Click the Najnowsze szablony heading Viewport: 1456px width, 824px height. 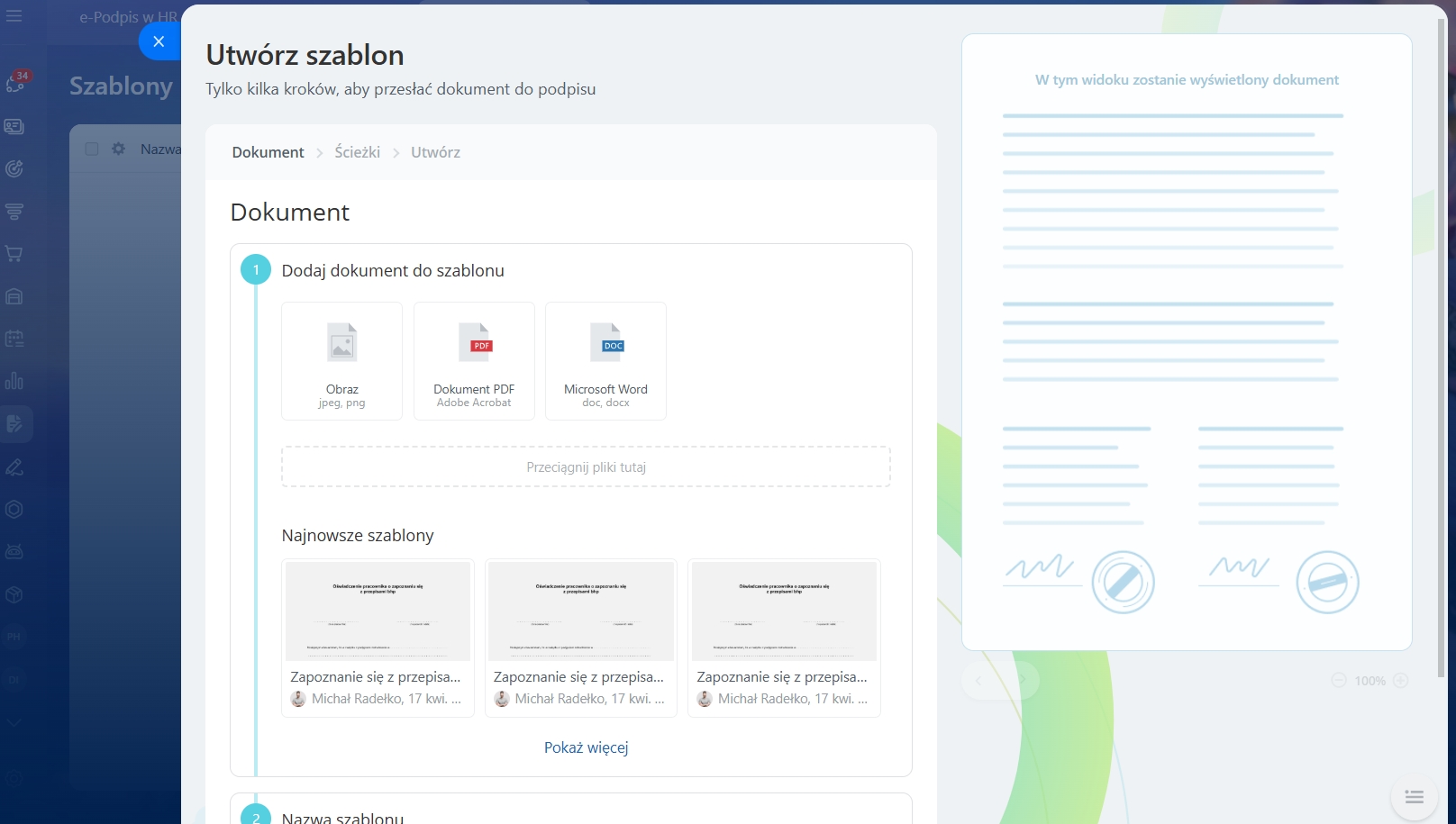(x=358, y=535)
